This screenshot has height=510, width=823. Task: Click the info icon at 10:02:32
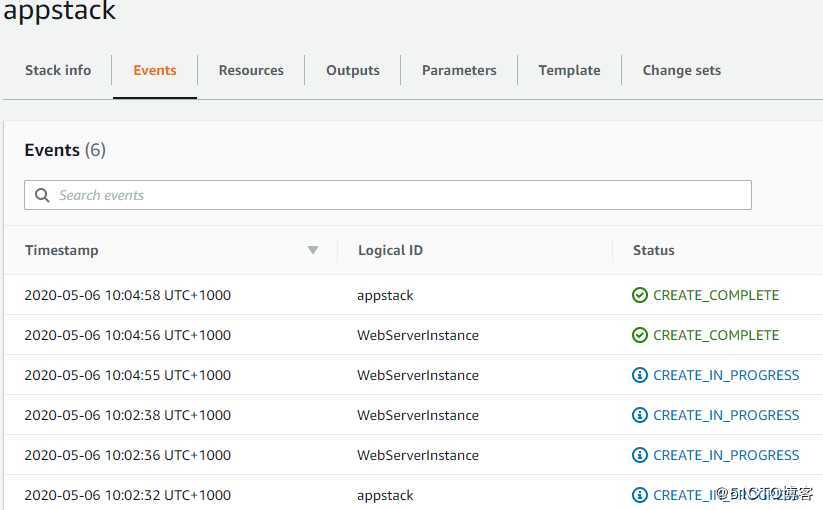[640, 495]
